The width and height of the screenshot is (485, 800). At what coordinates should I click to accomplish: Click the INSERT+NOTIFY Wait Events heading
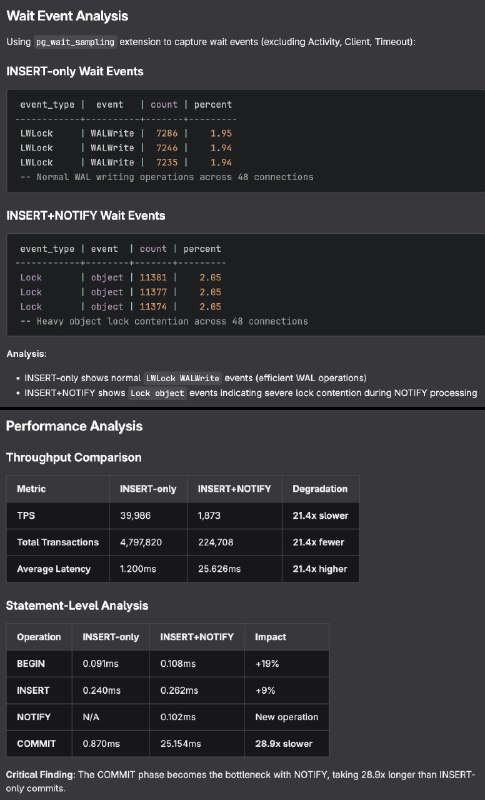(x=86, y=215)
